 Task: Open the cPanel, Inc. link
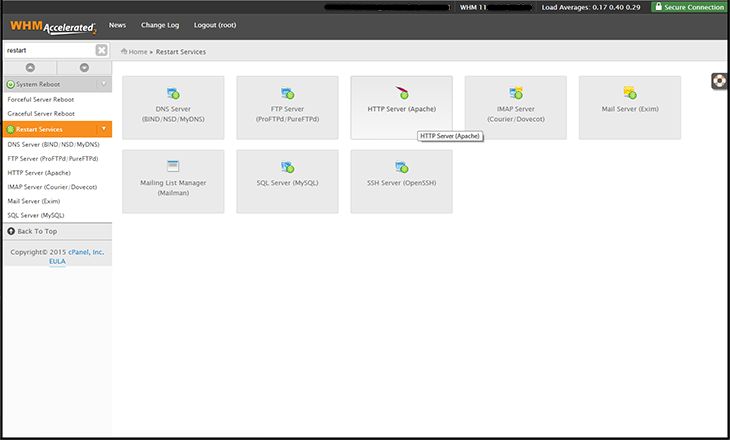tap(86, 252)
